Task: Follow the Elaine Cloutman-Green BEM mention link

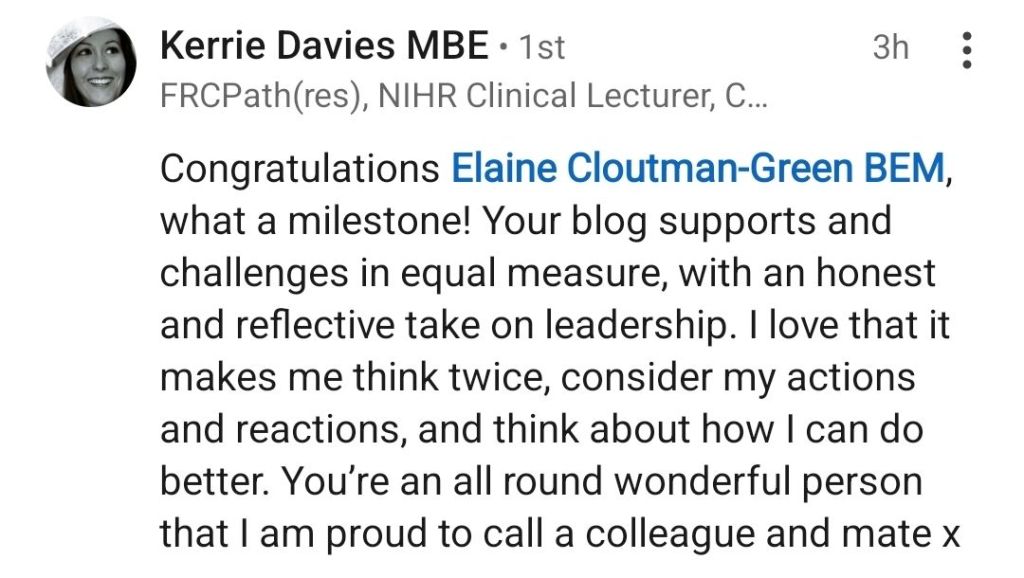Action: (697, 168)
